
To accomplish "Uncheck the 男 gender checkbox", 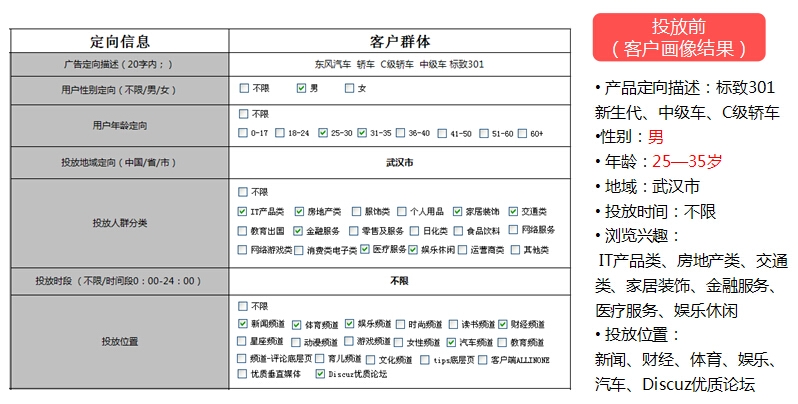I will coord(301,88).
